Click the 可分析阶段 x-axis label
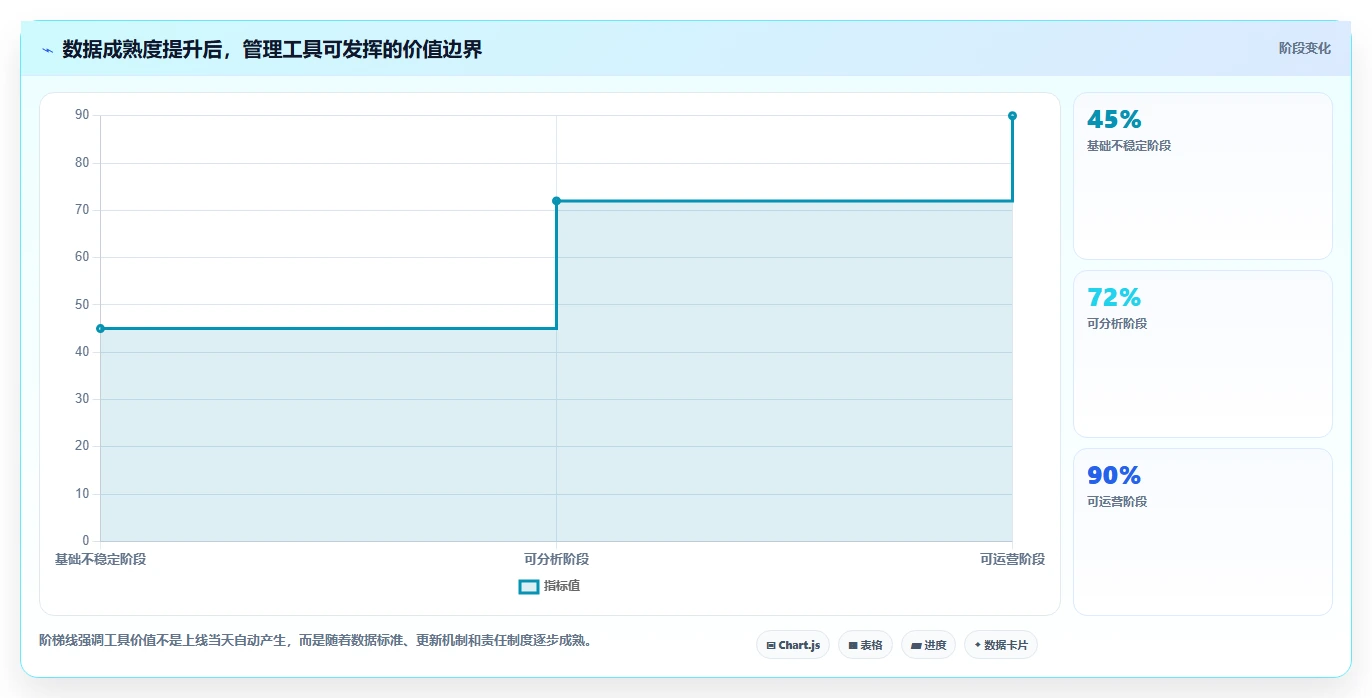The image size is (1372, 698). point(556,559)
